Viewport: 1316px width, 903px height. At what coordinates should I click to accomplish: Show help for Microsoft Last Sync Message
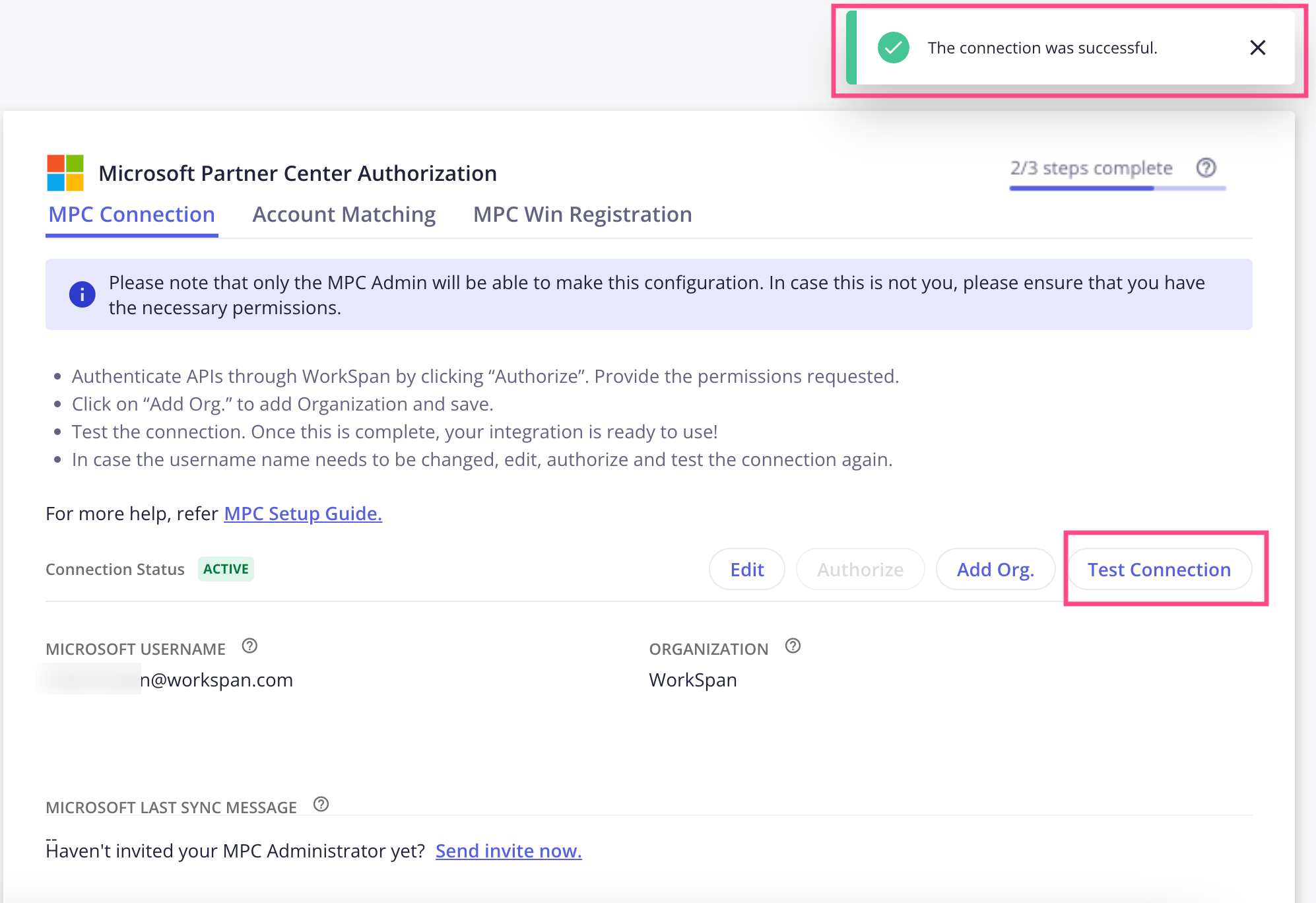pos(321,805)
